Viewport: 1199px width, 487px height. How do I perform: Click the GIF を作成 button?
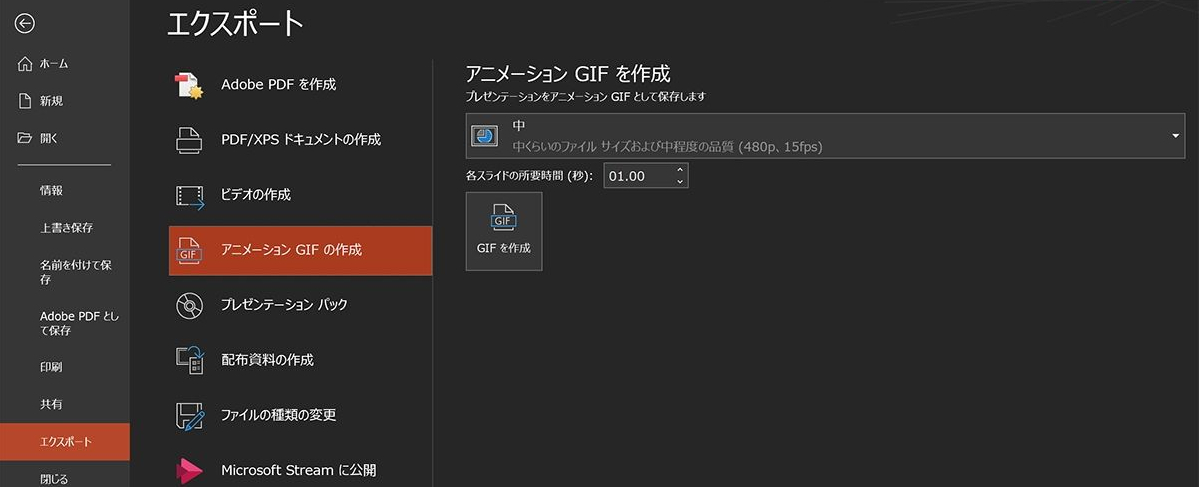pos(504,232)
